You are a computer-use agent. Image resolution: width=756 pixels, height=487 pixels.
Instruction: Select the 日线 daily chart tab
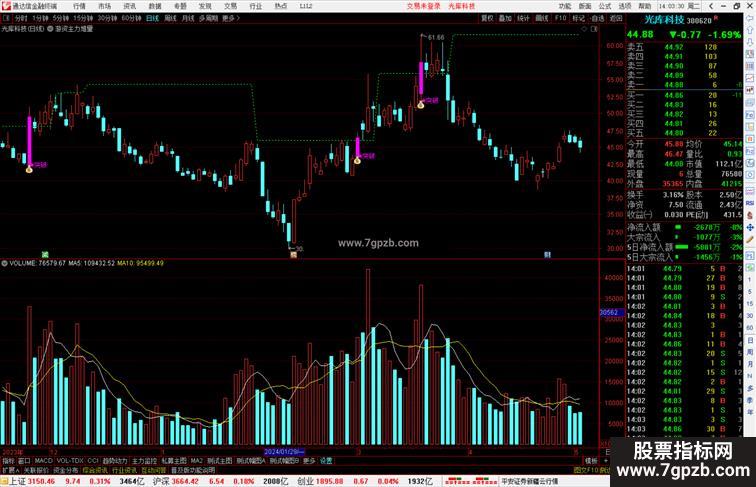pos(152,18)
